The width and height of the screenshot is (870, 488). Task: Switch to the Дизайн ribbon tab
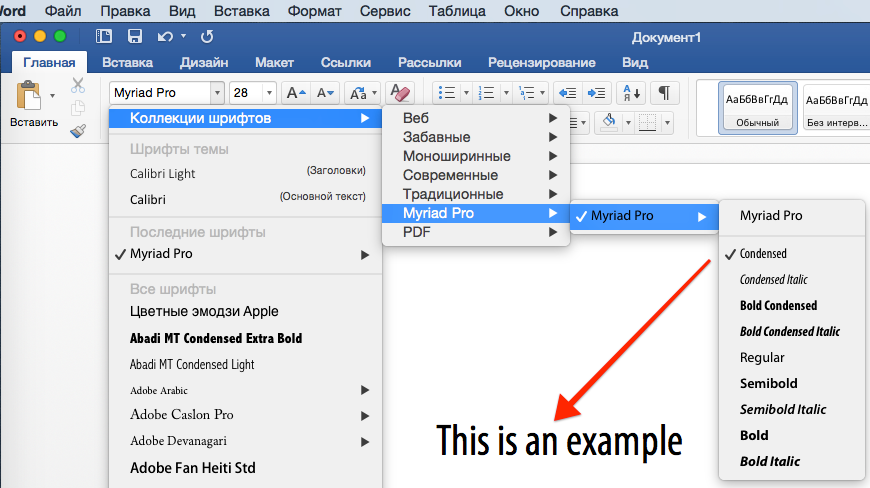[204, 63]
